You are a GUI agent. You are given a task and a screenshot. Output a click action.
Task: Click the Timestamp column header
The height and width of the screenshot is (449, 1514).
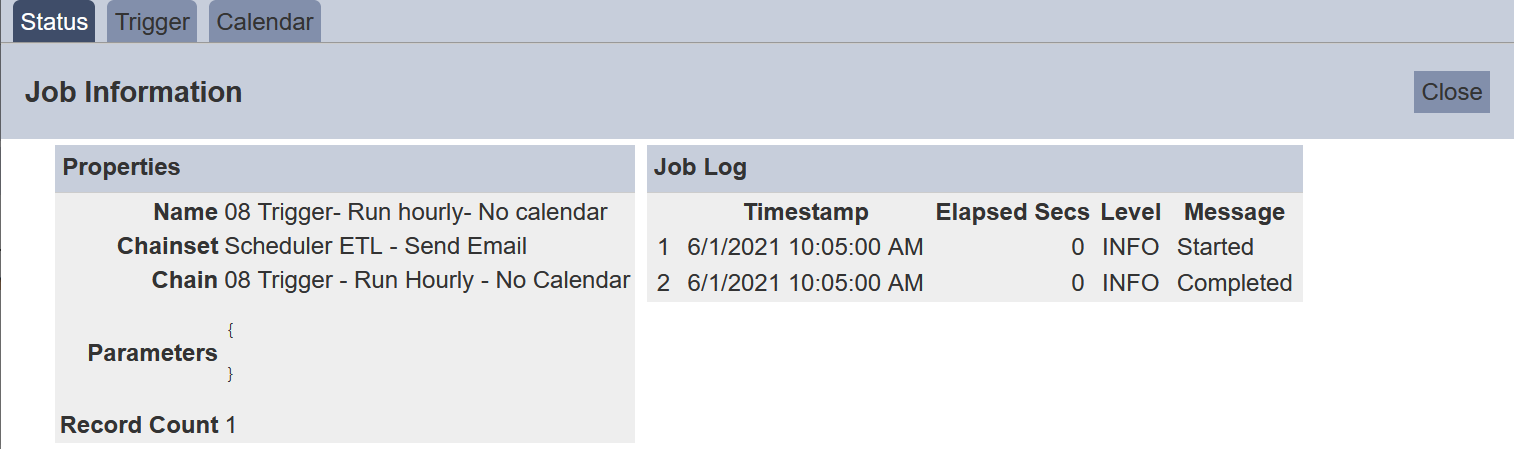click(x=806, y=212)
